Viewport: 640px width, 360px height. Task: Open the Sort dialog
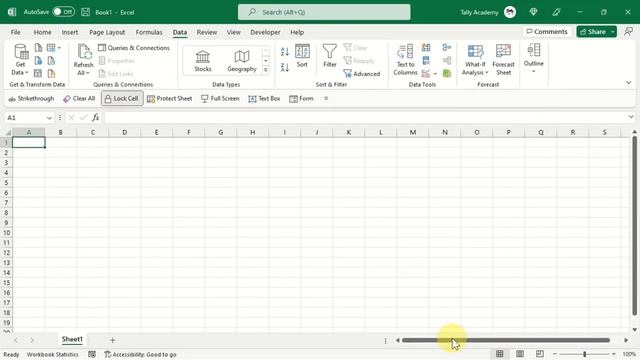pyautogui.click(x=302, y=56)
